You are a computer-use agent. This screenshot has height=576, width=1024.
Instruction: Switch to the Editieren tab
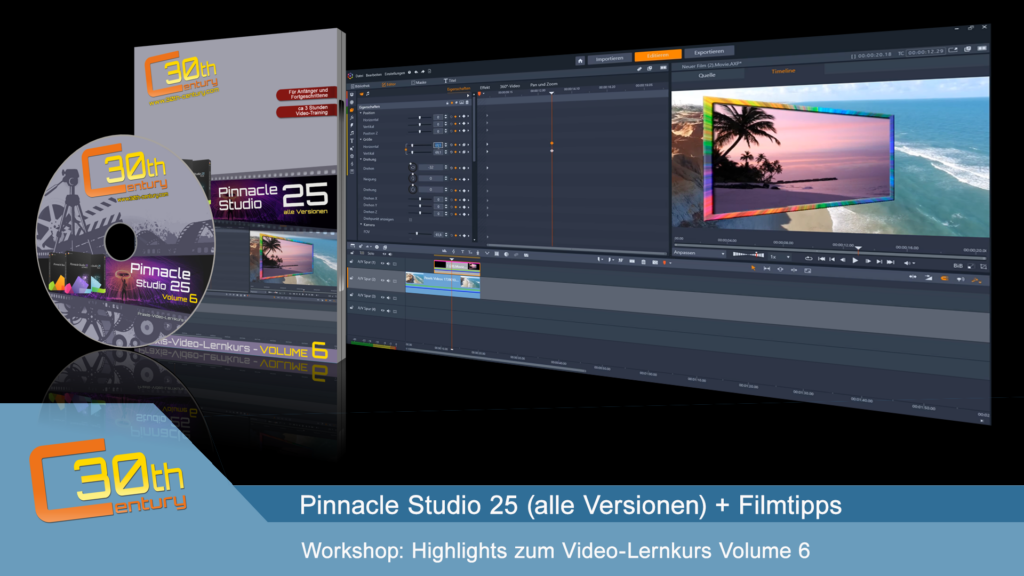658,55
